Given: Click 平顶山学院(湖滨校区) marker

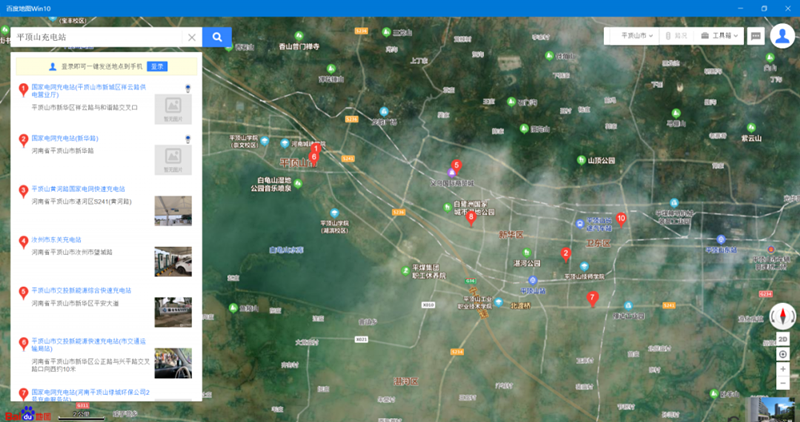Looking at the screenshot, I should click(x=334, y=213).
